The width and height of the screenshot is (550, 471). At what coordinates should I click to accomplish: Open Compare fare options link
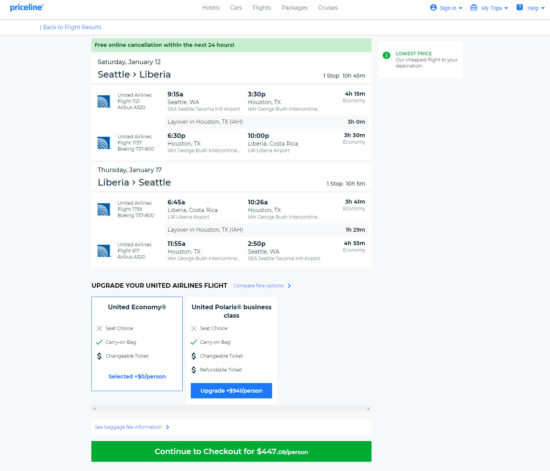tap(258, 286)
